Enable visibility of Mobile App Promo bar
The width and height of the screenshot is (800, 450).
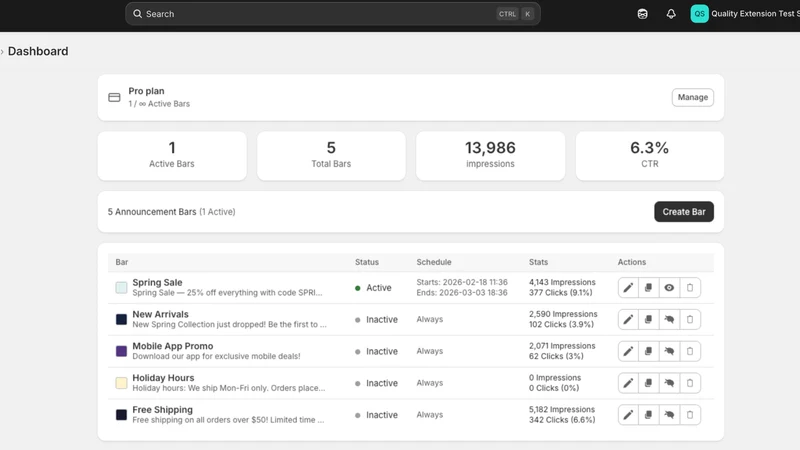(x=669, y=351)
